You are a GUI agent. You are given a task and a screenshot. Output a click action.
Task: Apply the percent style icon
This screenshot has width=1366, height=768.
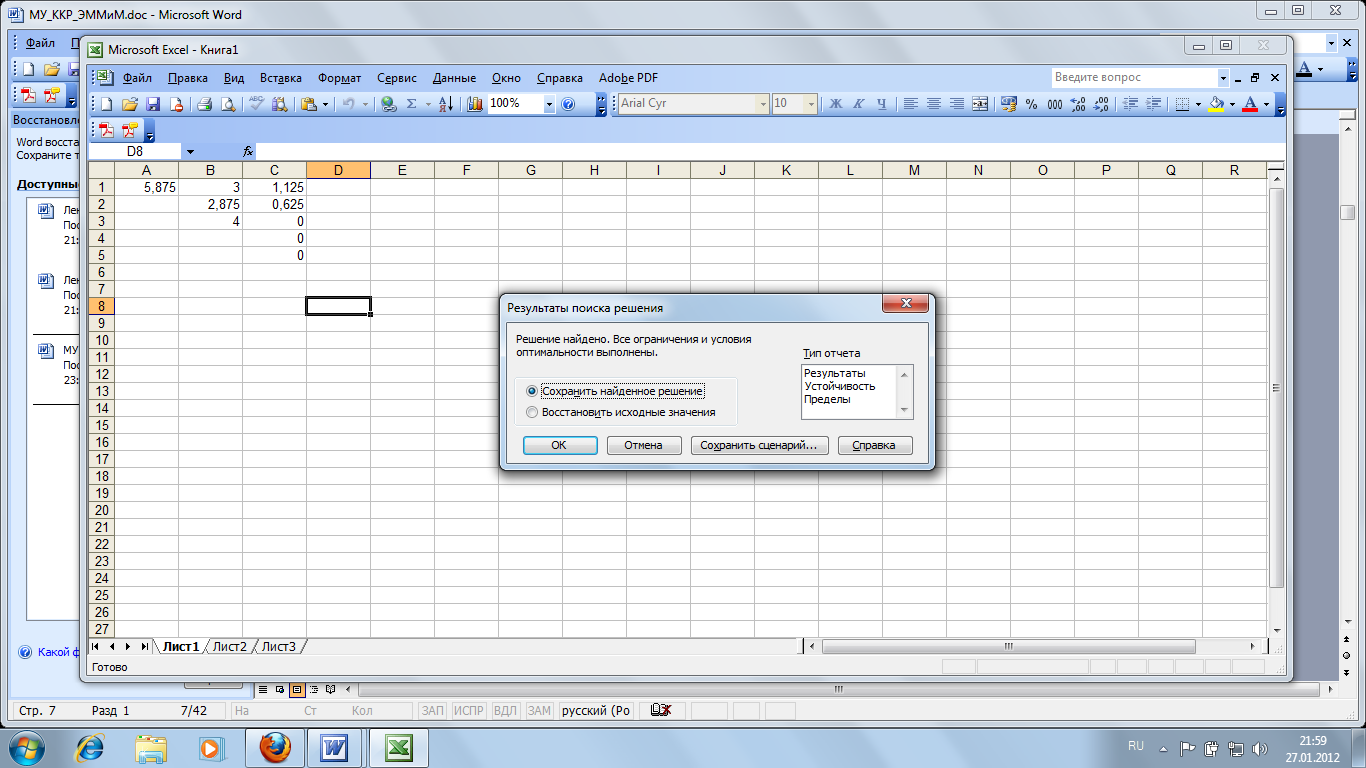point(1031,104)
